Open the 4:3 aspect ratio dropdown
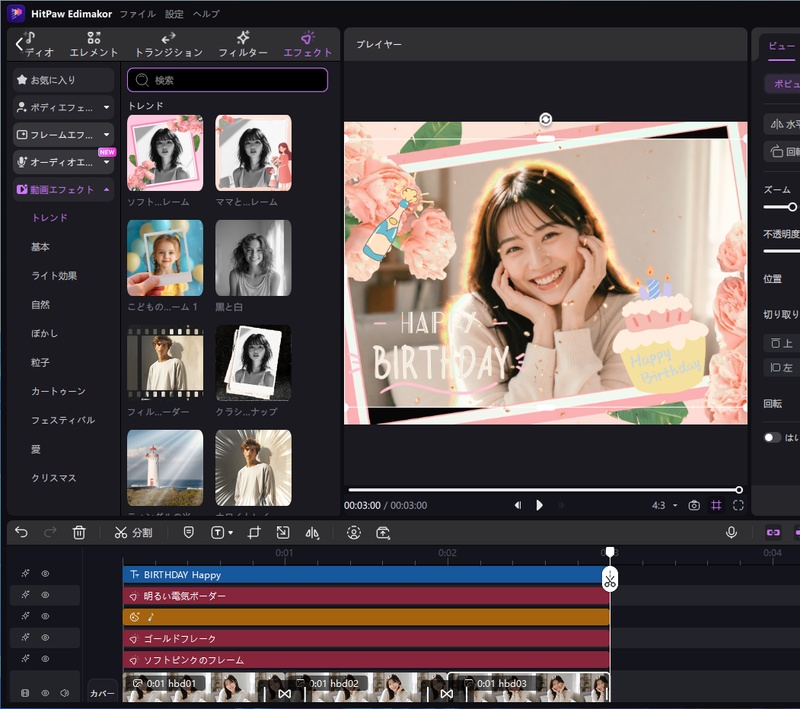The width and height of the screenshot is (800, 709). point(664,505)
